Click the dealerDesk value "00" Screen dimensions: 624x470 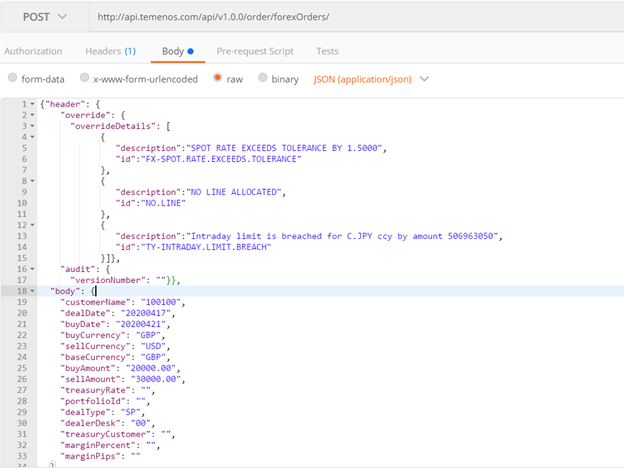pos(140,423)
